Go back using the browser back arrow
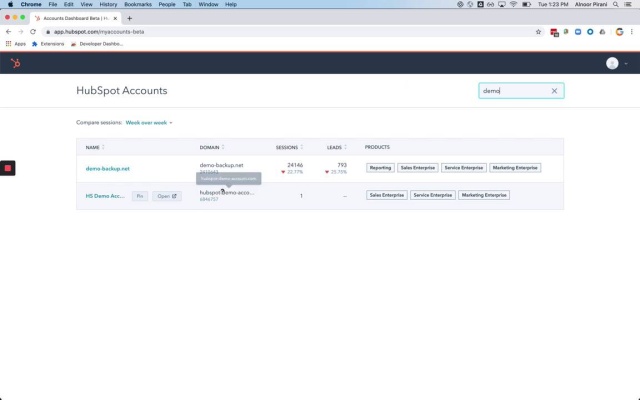 pos(9,32)
